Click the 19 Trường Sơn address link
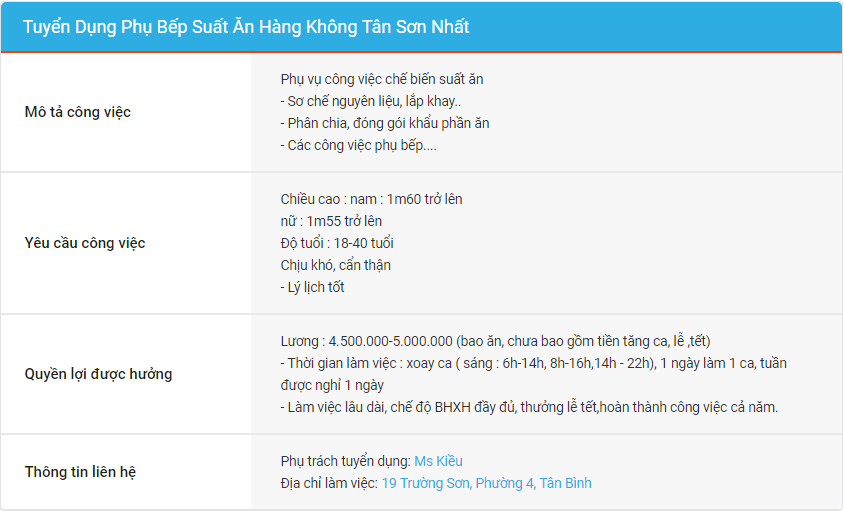The image size is (843, 511). point(427,483)
